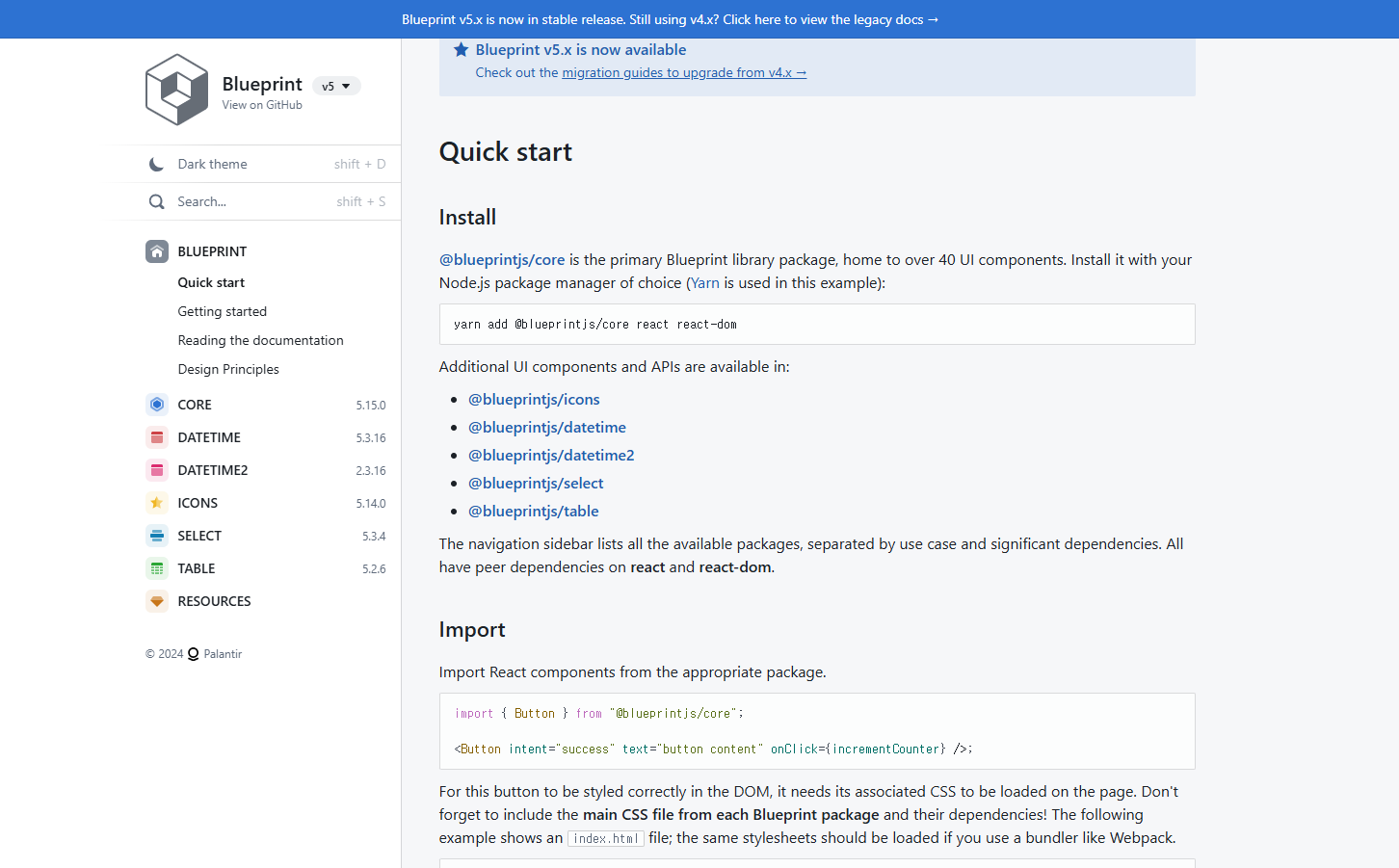
Task: Follow the Yarn link
Action: 705,282
